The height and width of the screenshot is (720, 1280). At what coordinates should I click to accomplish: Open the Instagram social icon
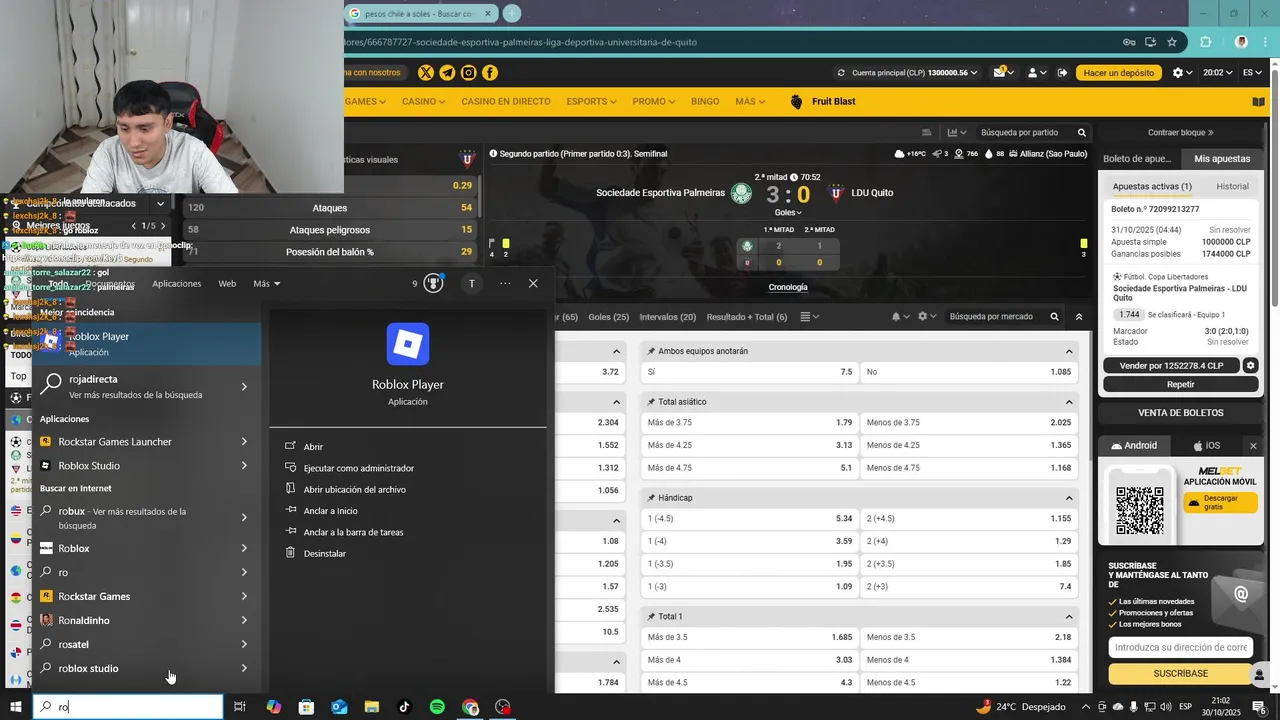pyautogui.click(x=468, y=72)
